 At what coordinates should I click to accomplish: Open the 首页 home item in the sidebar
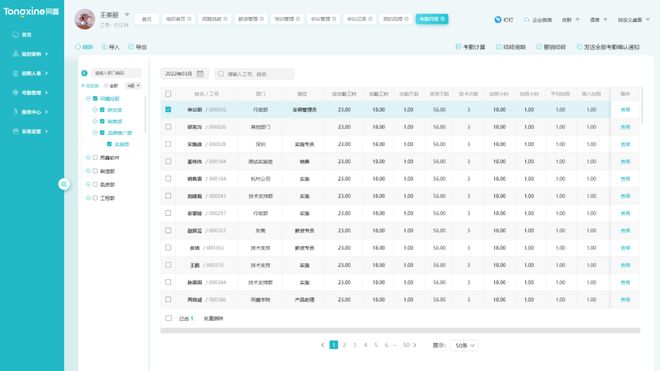22,35
